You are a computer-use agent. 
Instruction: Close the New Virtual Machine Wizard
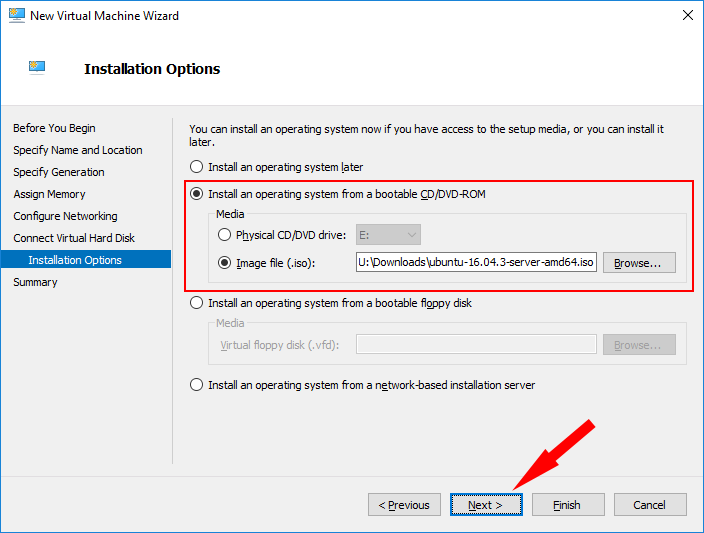coord(687,15)
